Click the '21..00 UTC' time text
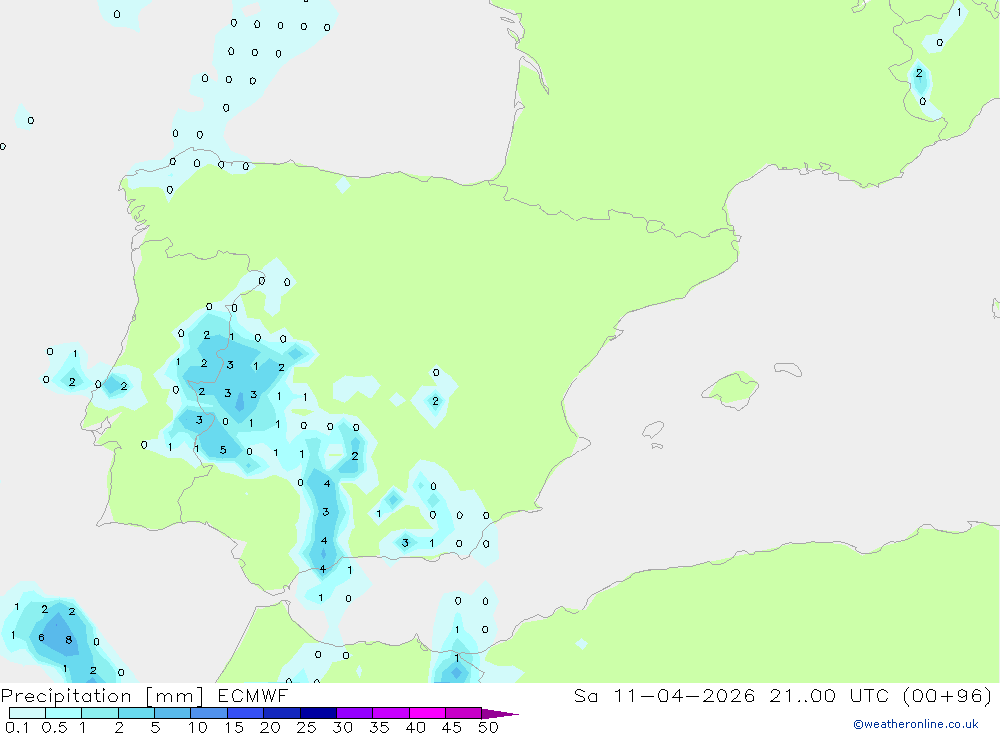This screenshot has height=733, width=1000. click(x=830, y=696)
